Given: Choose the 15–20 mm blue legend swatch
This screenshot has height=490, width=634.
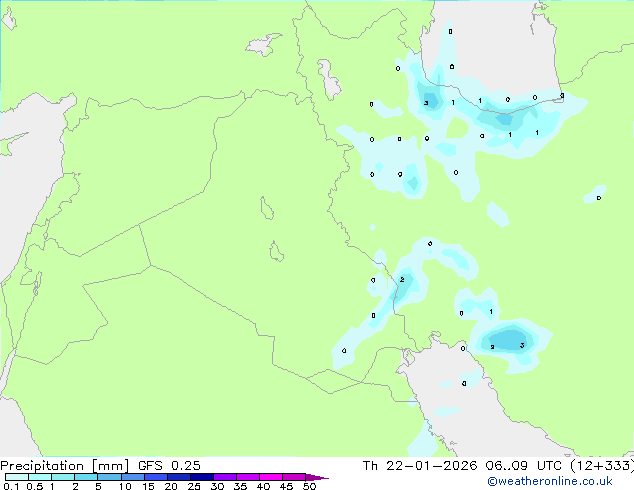Looking at the screenshot, I should pyautogui.click(x=156, y=477).
